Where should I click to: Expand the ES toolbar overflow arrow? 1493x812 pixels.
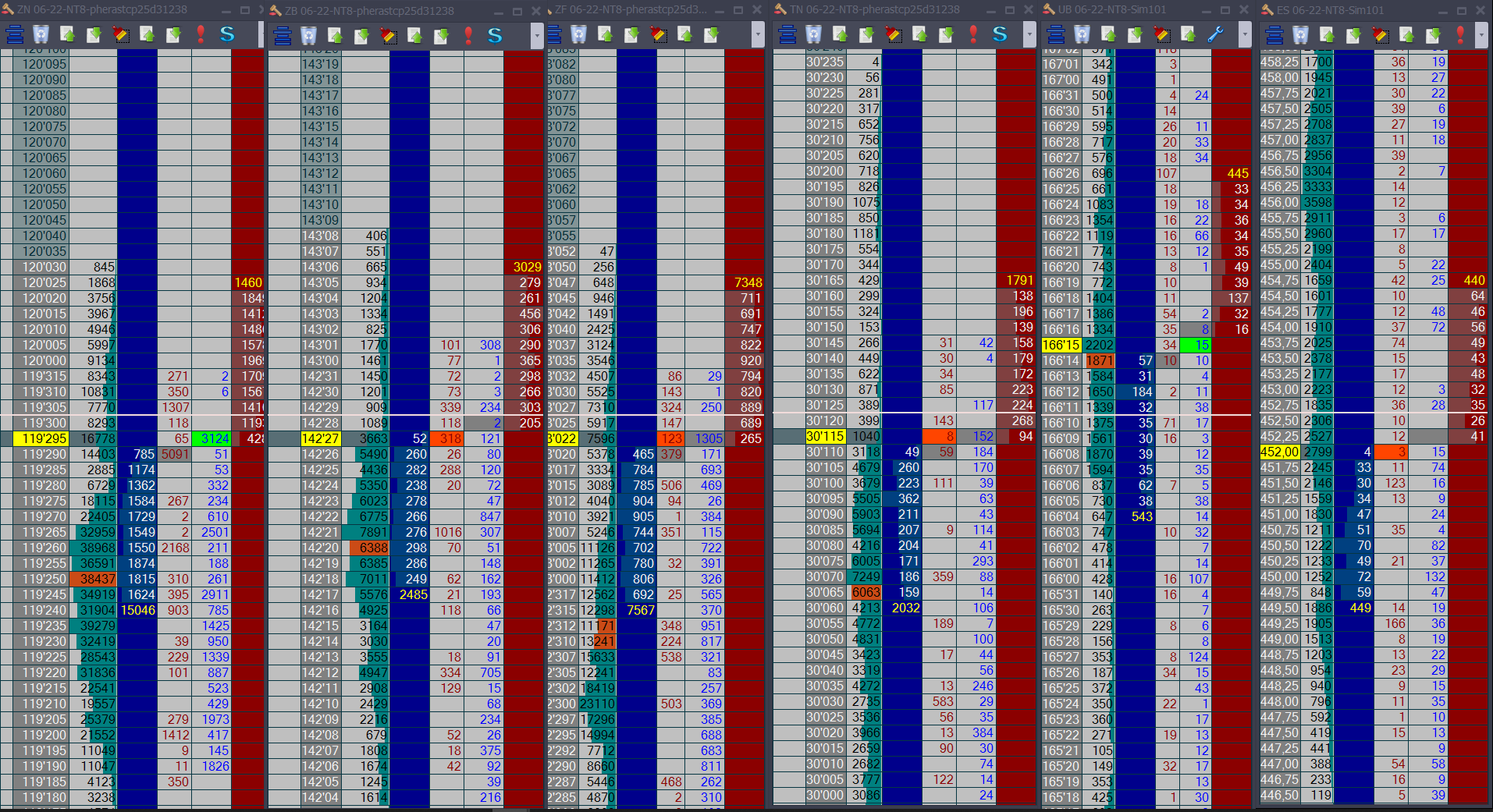tap(1481, 36)
